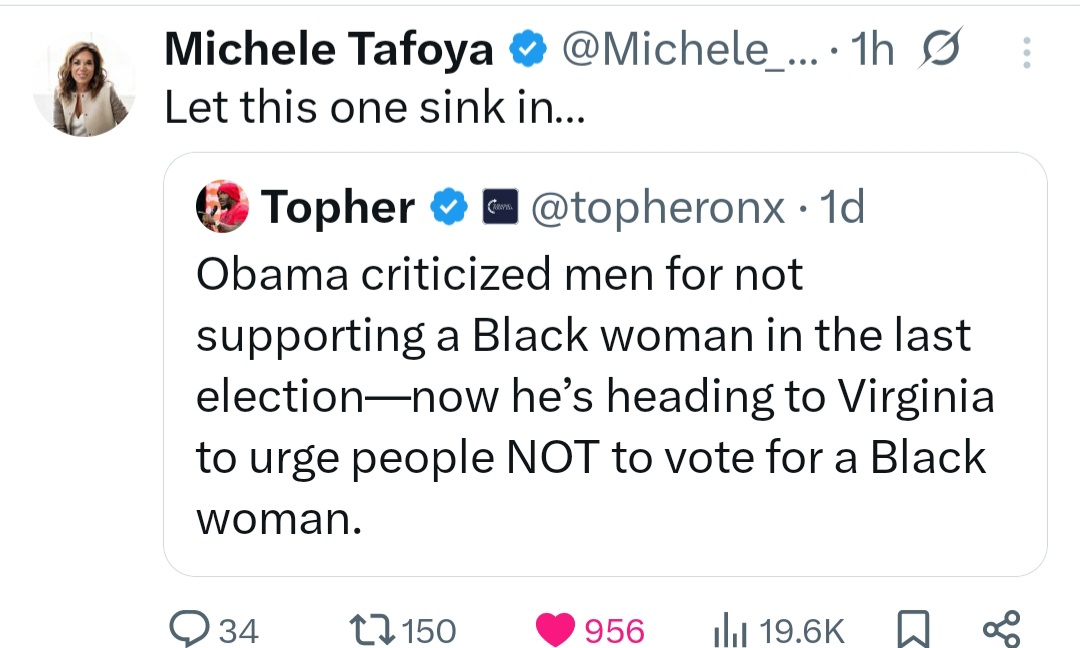Click the Topher display name

(338, 208)
